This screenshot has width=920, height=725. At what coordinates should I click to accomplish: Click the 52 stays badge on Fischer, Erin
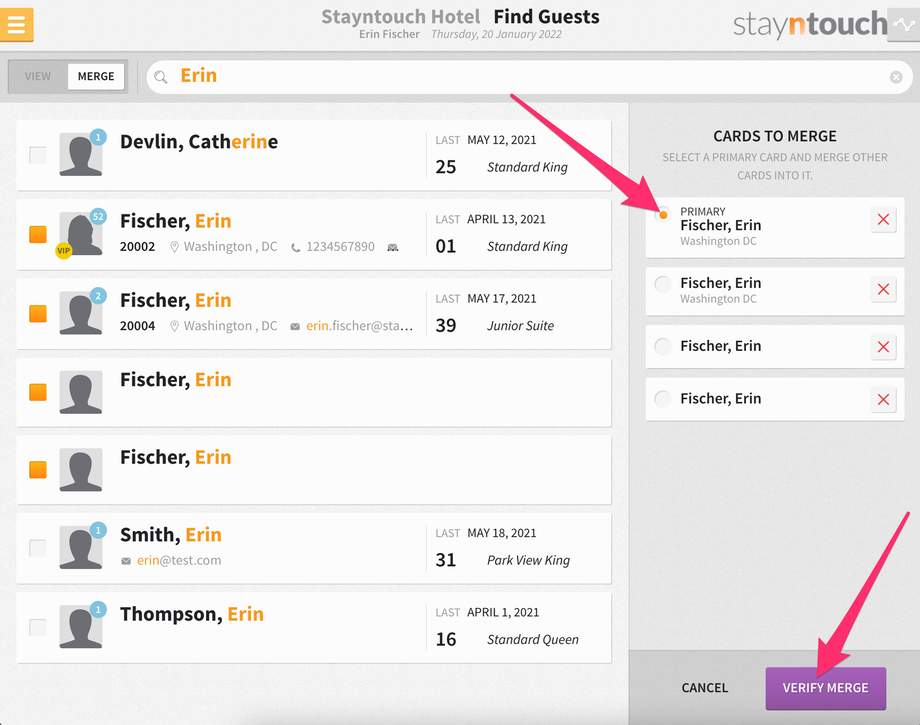click(x=98, y=216)
